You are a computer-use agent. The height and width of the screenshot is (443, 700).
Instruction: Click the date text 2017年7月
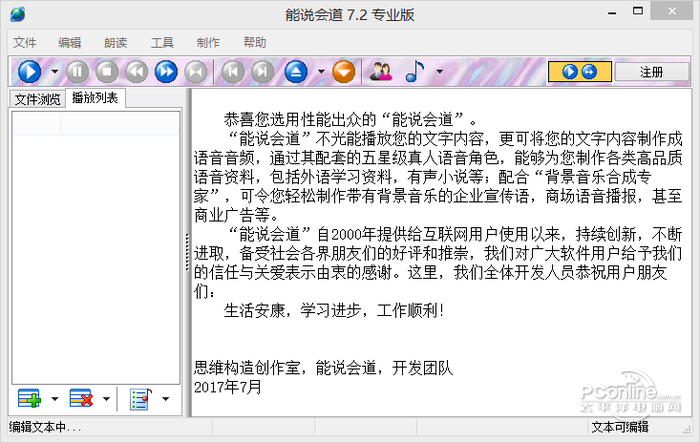click(228, 387)
